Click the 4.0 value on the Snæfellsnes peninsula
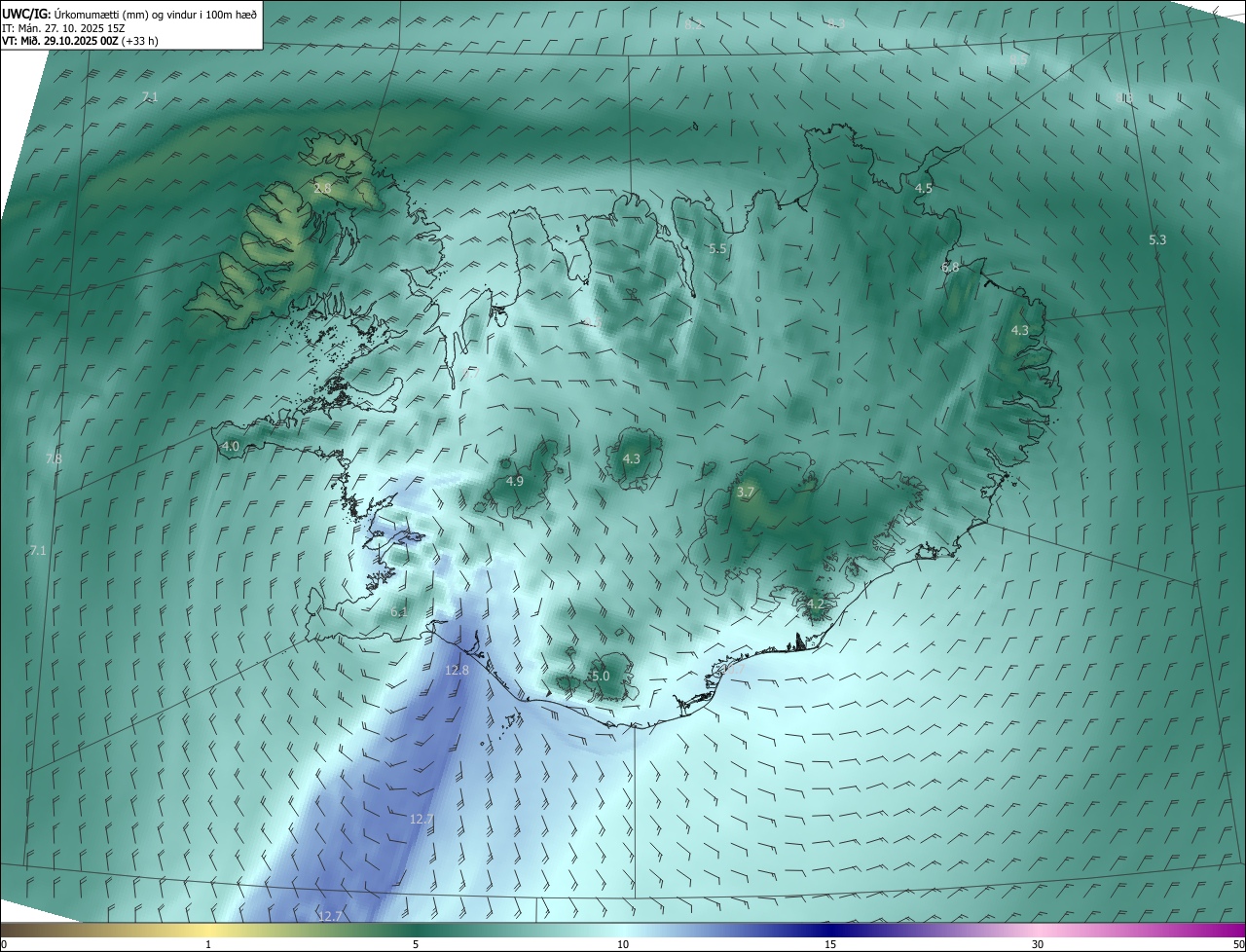This screenshot has width=1246, height=952. click(231, 447)
